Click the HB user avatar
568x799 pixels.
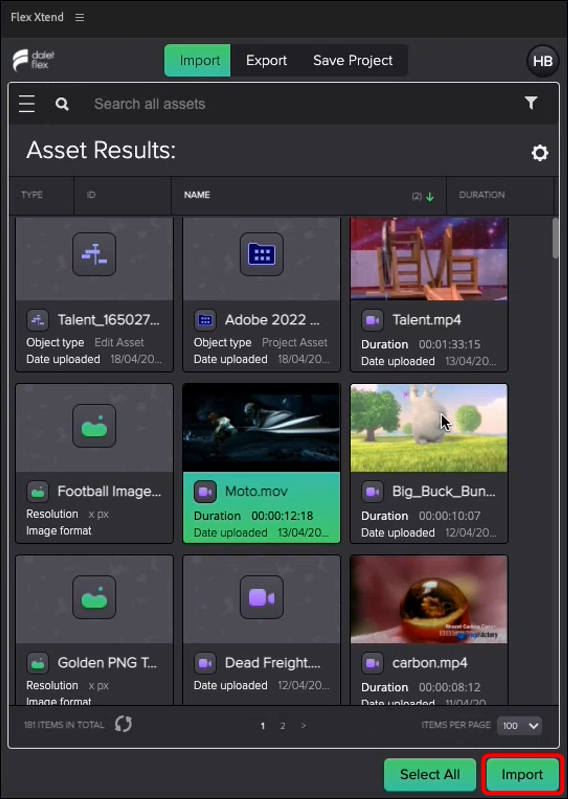pos(543,61)
